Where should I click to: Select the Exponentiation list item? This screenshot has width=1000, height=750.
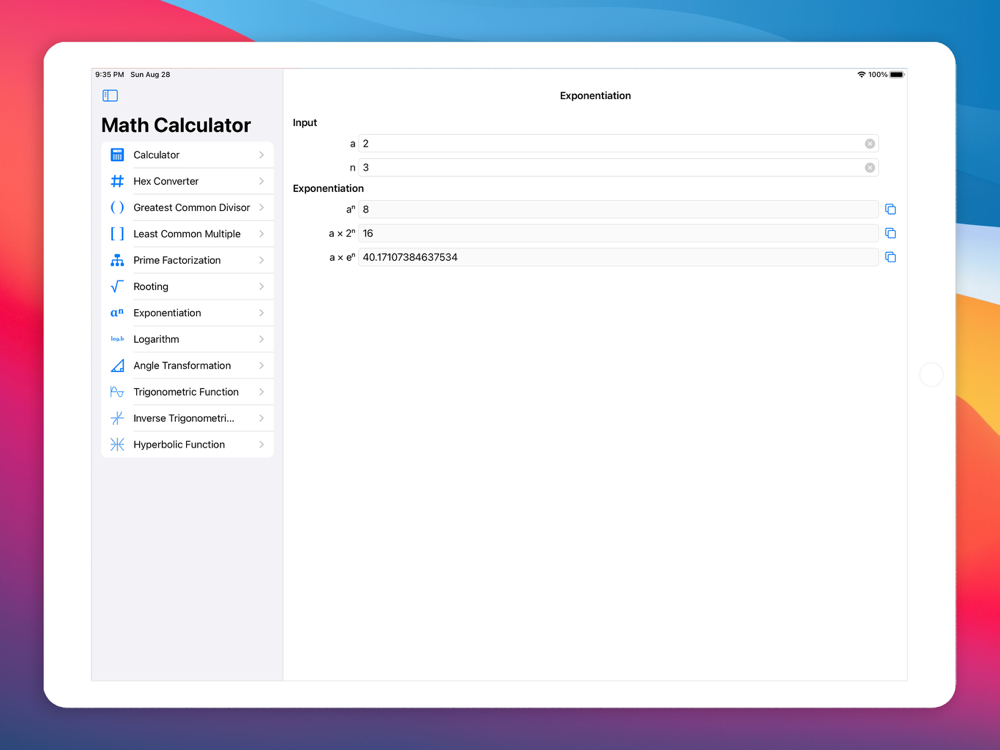tap(188, 312)
